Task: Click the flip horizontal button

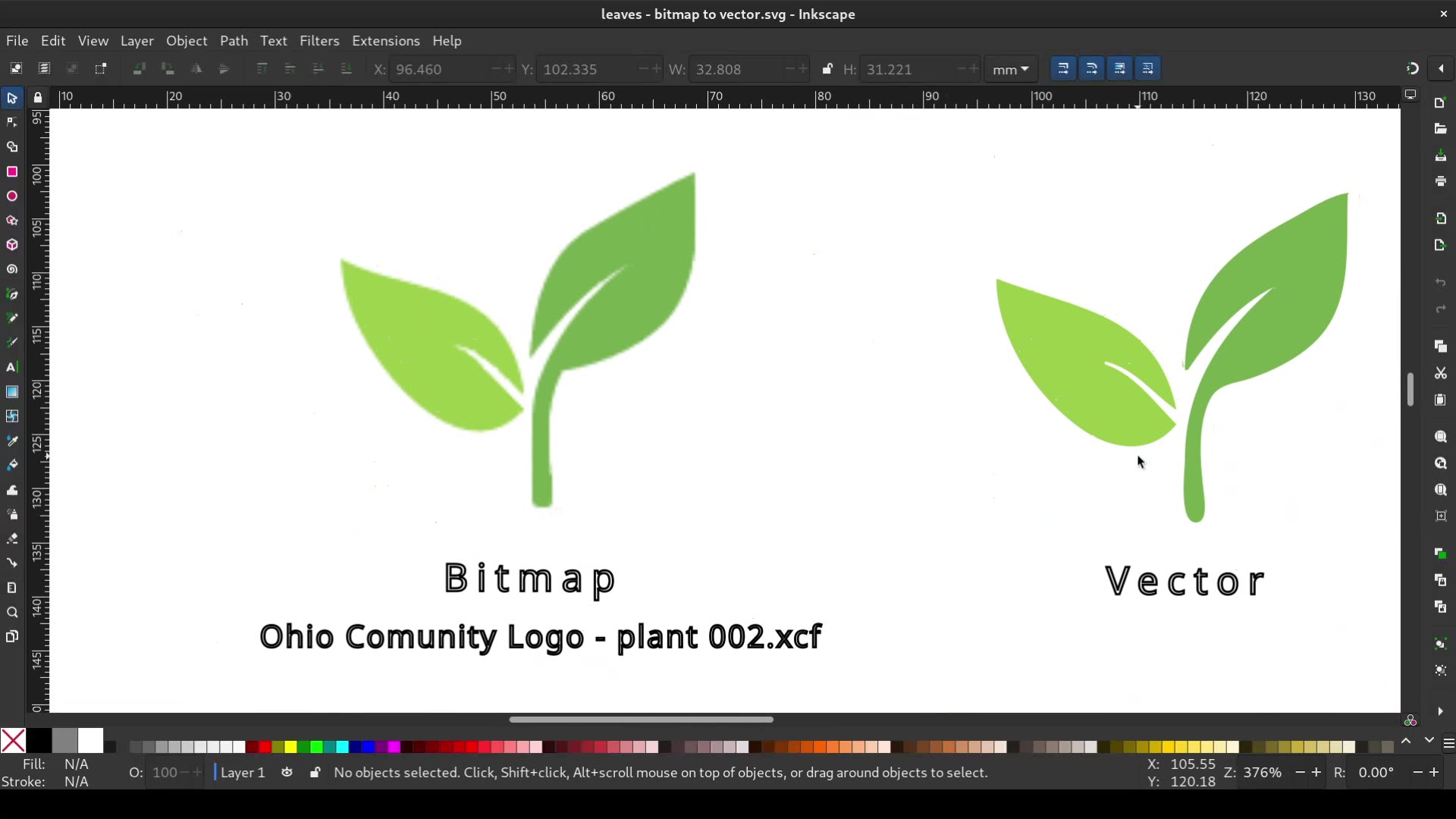Action: (196, 69)
